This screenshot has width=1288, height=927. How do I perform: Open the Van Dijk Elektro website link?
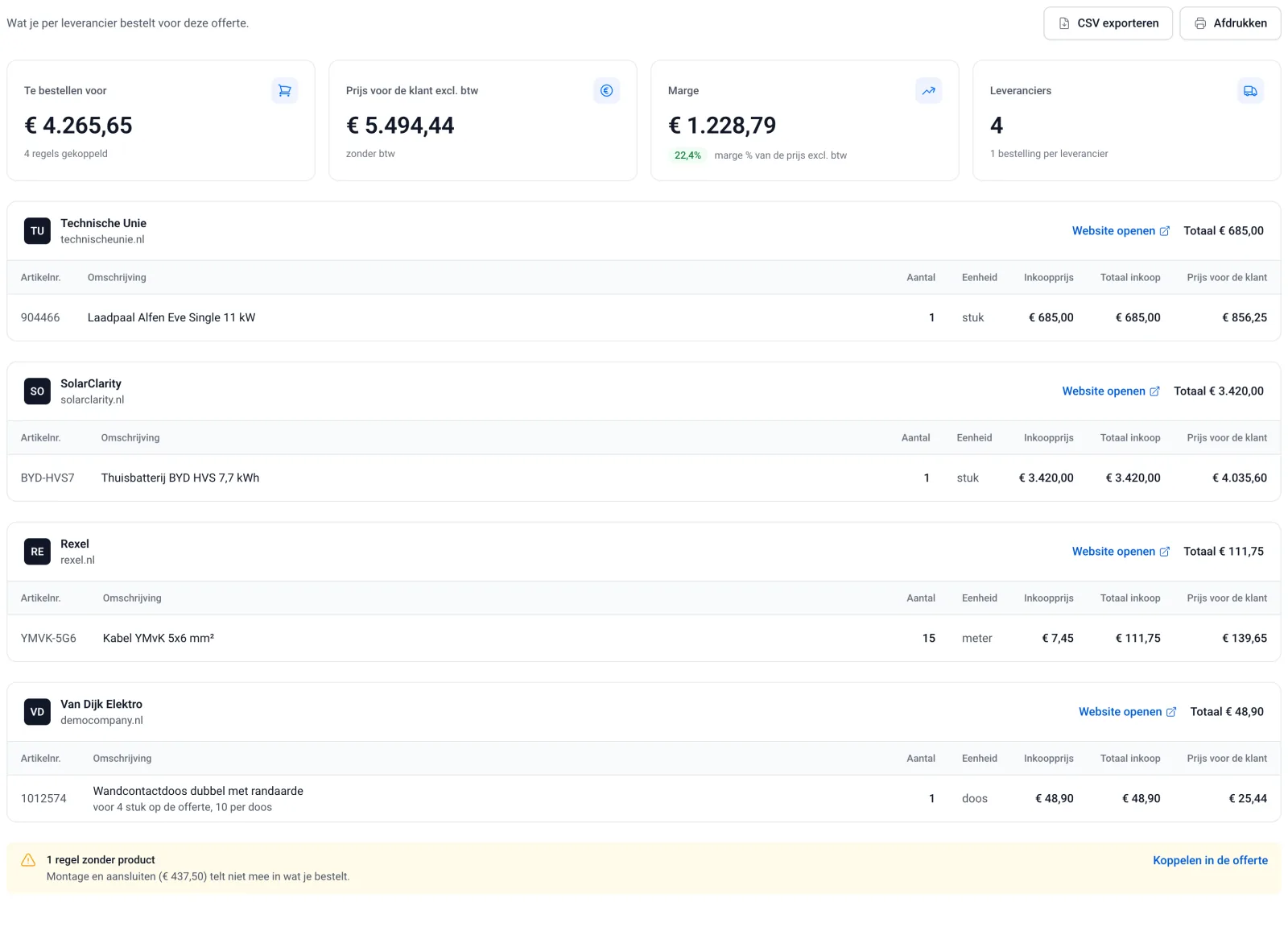pos(1127,712)
